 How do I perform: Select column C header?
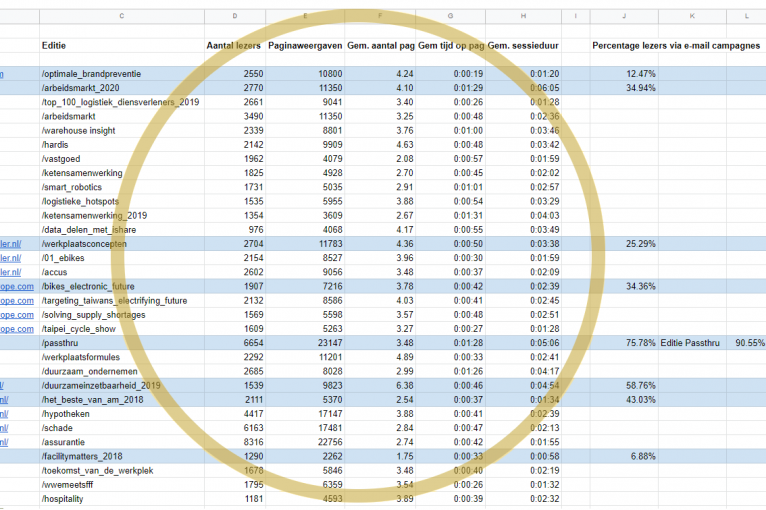coord(121,16)
